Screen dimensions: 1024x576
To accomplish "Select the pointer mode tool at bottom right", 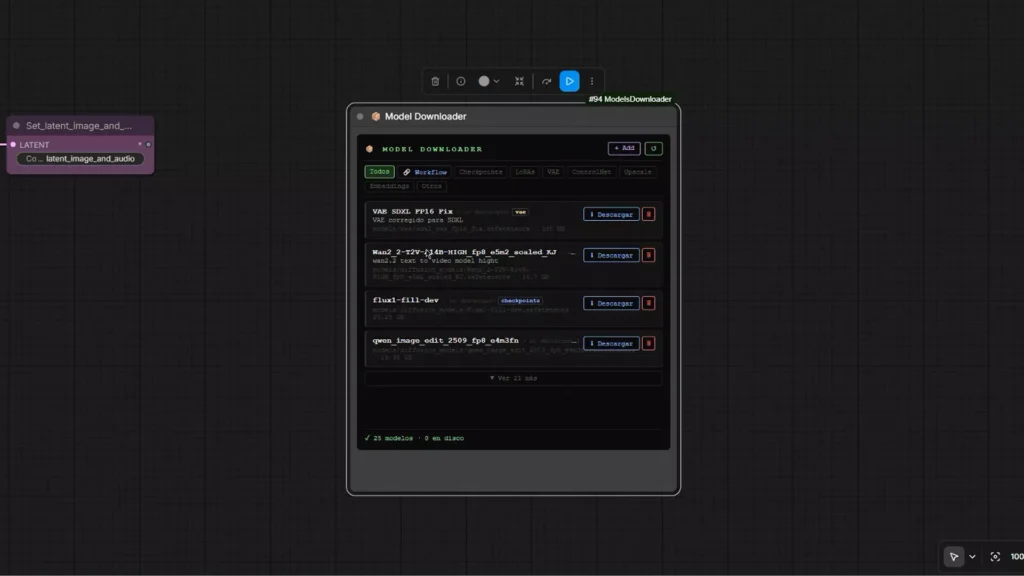I will click(x=953, y=557).
